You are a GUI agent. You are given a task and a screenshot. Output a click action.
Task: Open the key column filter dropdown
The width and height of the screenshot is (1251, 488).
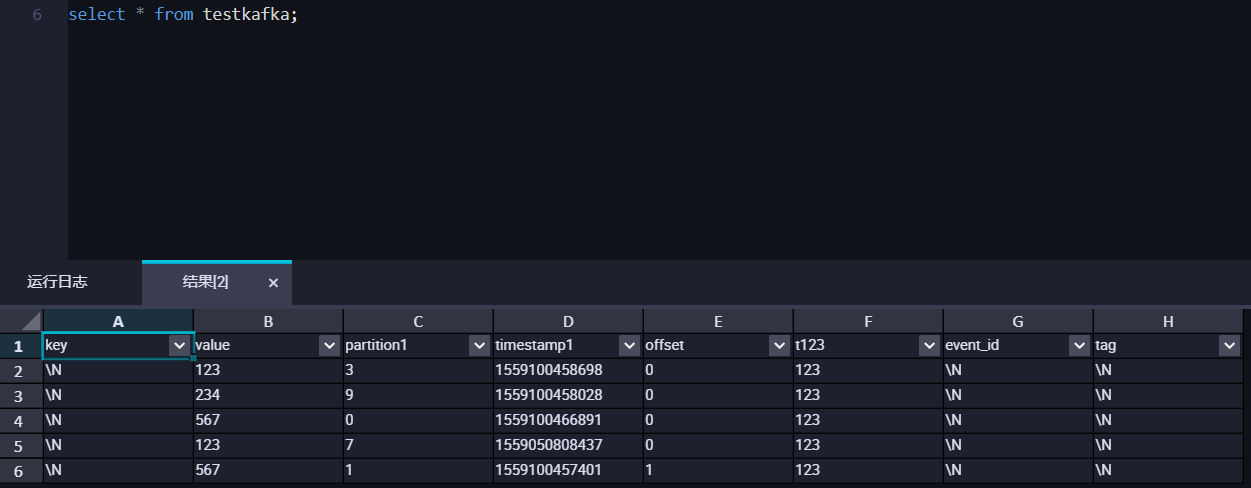180,345
